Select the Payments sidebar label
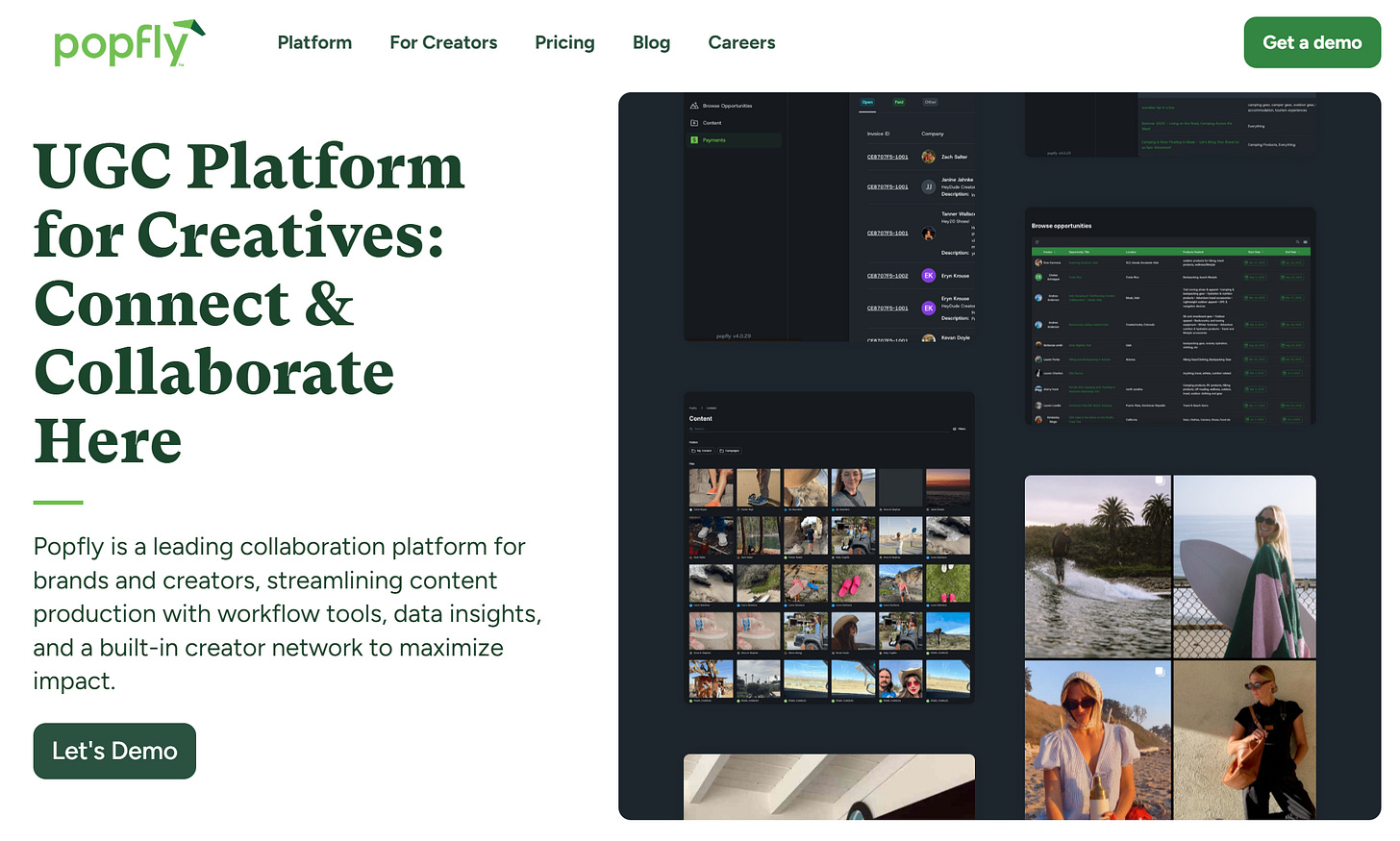The height and width of the screenshot is (841, 1400). (x=713, y=140)
